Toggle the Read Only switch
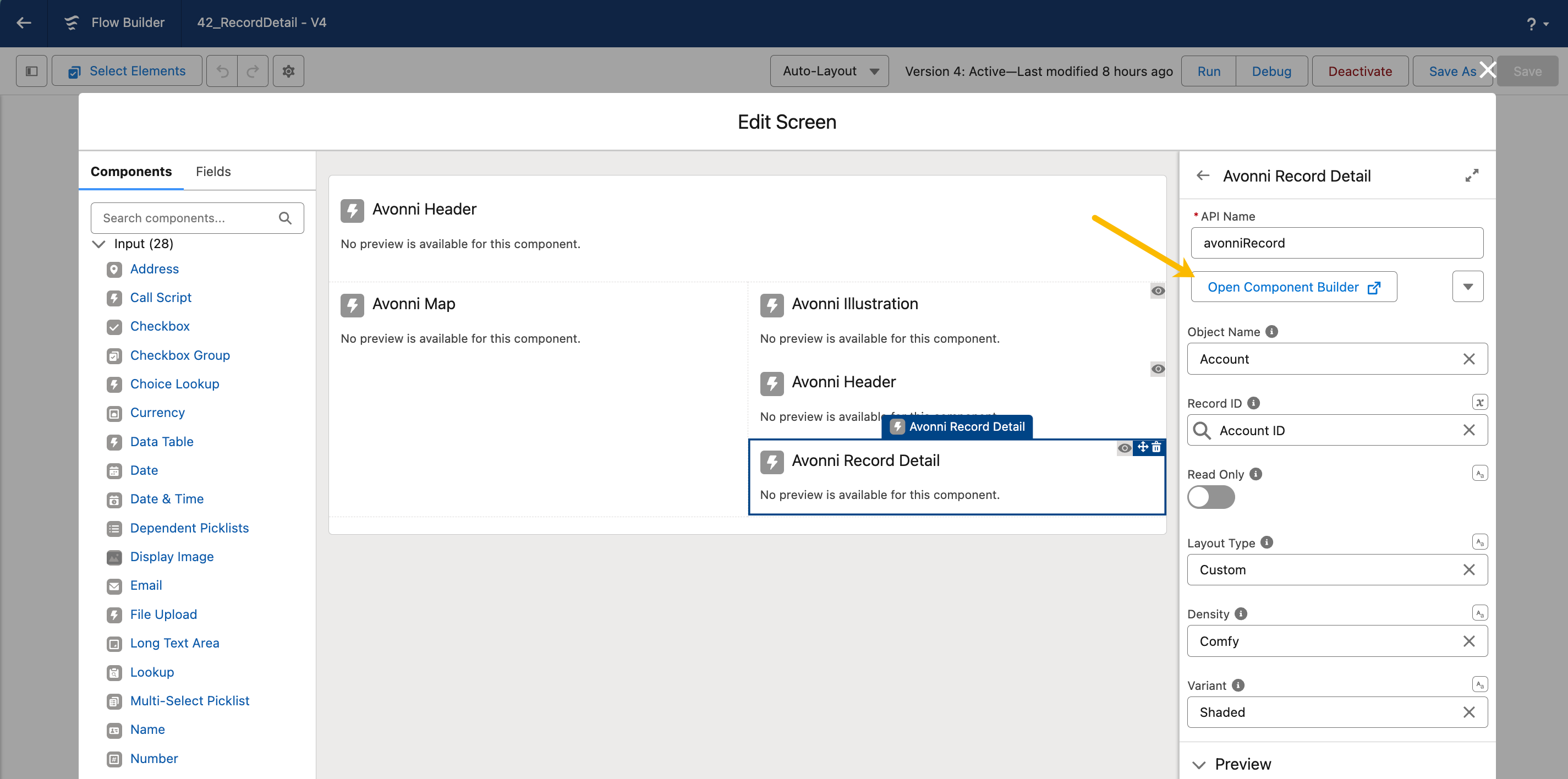This screenshot has height=779, width=1568. [1211, 497]
